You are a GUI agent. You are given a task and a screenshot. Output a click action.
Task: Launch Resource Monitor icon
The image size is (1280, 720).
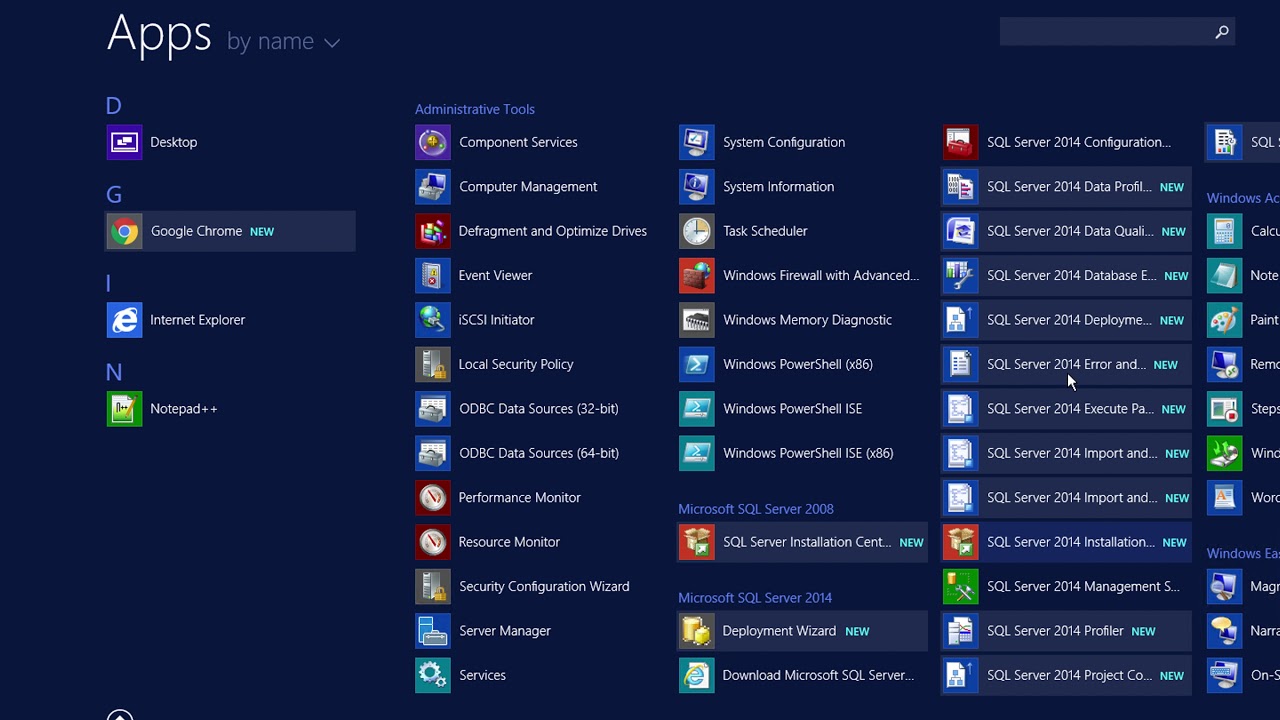tap(433, 542)
